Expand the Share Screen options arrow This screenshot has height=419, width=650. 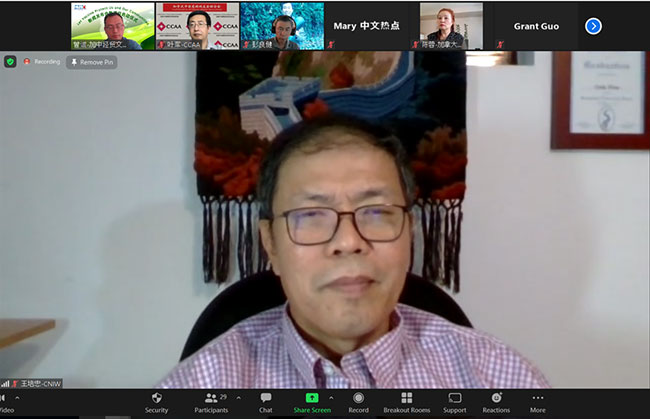[x=331, y=398]
